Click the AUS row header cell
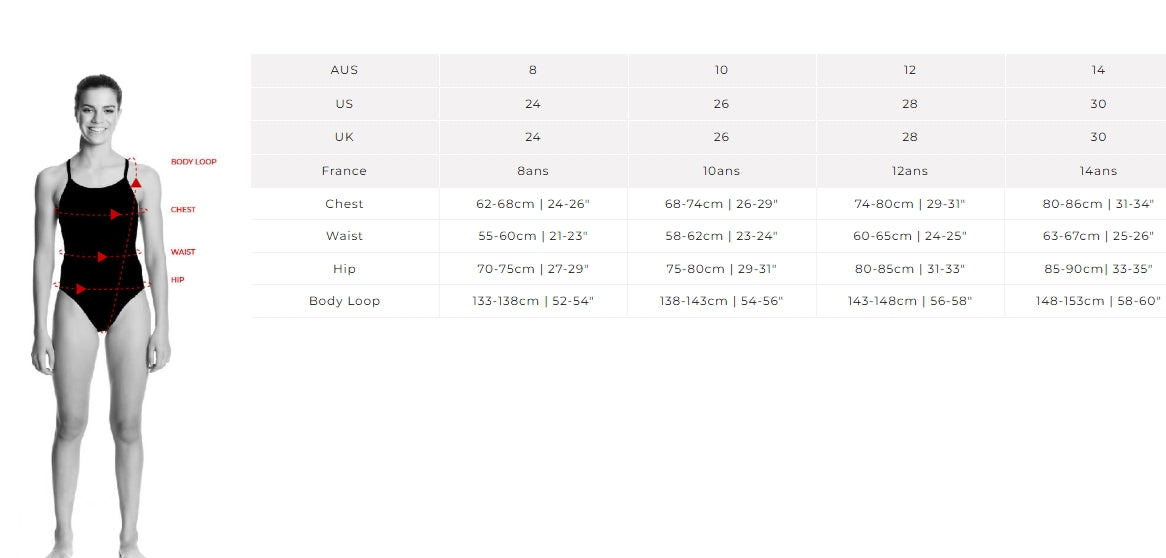The width and height of the screenshot is (1166, 558). [345, 70]
